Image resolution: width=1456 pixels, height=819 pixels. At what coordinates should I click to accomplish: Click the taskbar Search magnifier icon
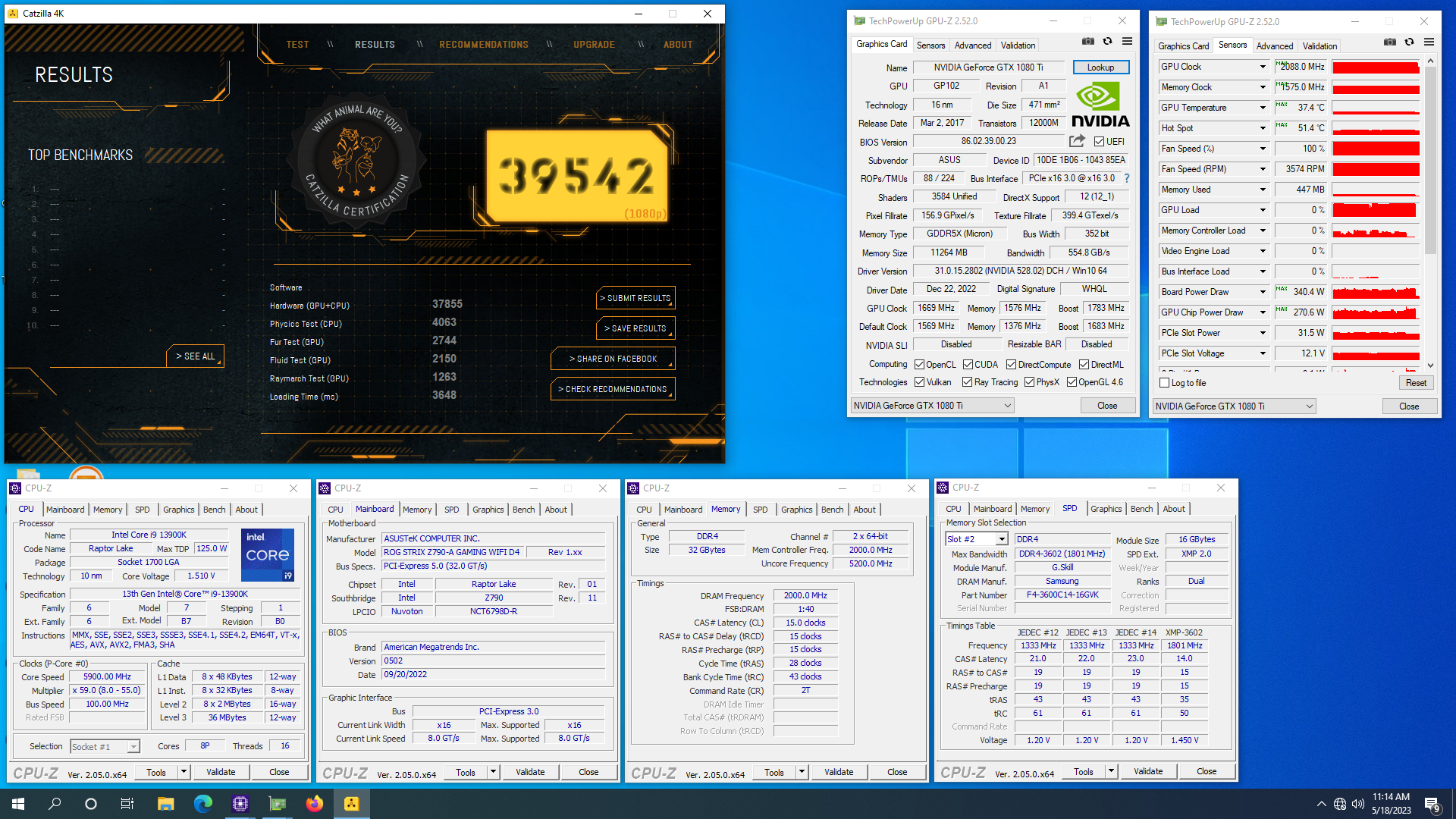tap(55, 804)
